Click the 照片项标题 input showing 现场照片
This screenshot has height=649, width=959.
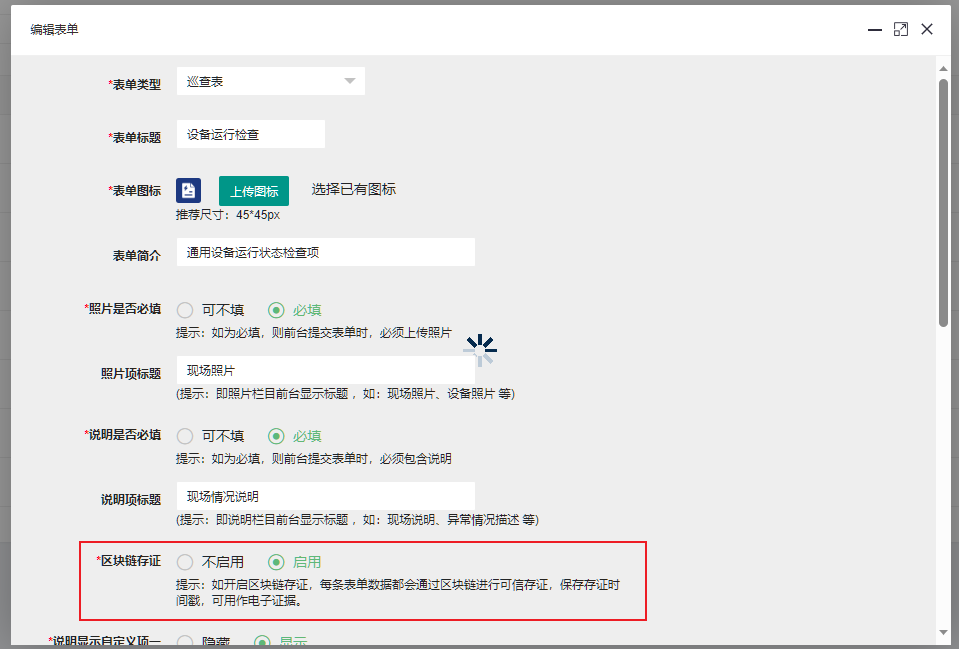325,371
